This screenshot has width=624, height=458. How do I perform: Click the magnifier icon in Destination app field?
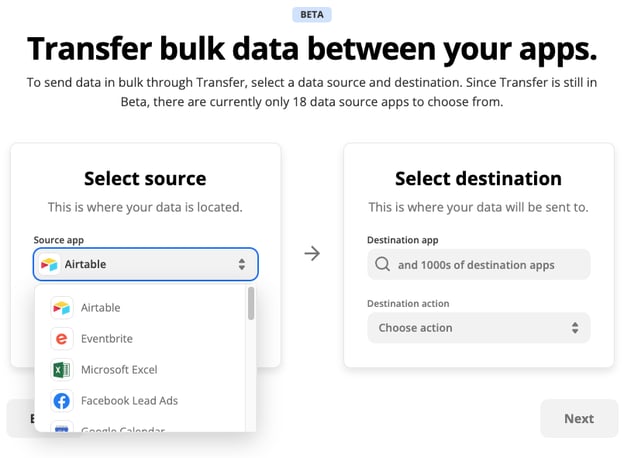(382, 265)
